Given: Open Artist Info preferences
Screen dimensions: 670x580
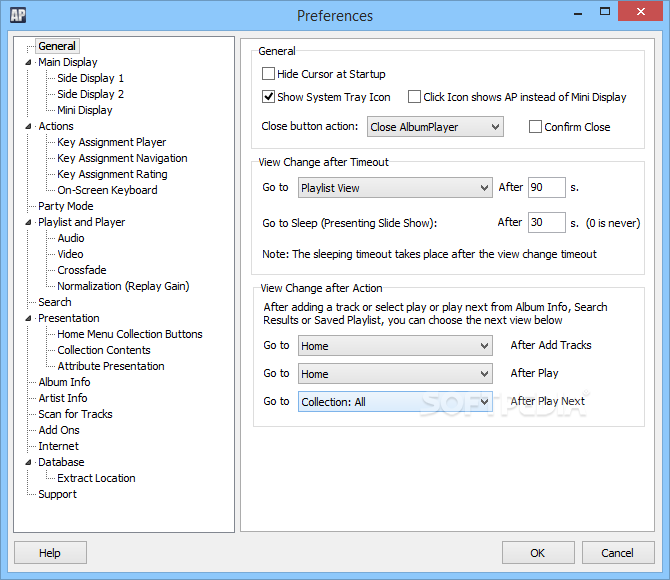Looking at the screenshot, I should tap(63, 398).
